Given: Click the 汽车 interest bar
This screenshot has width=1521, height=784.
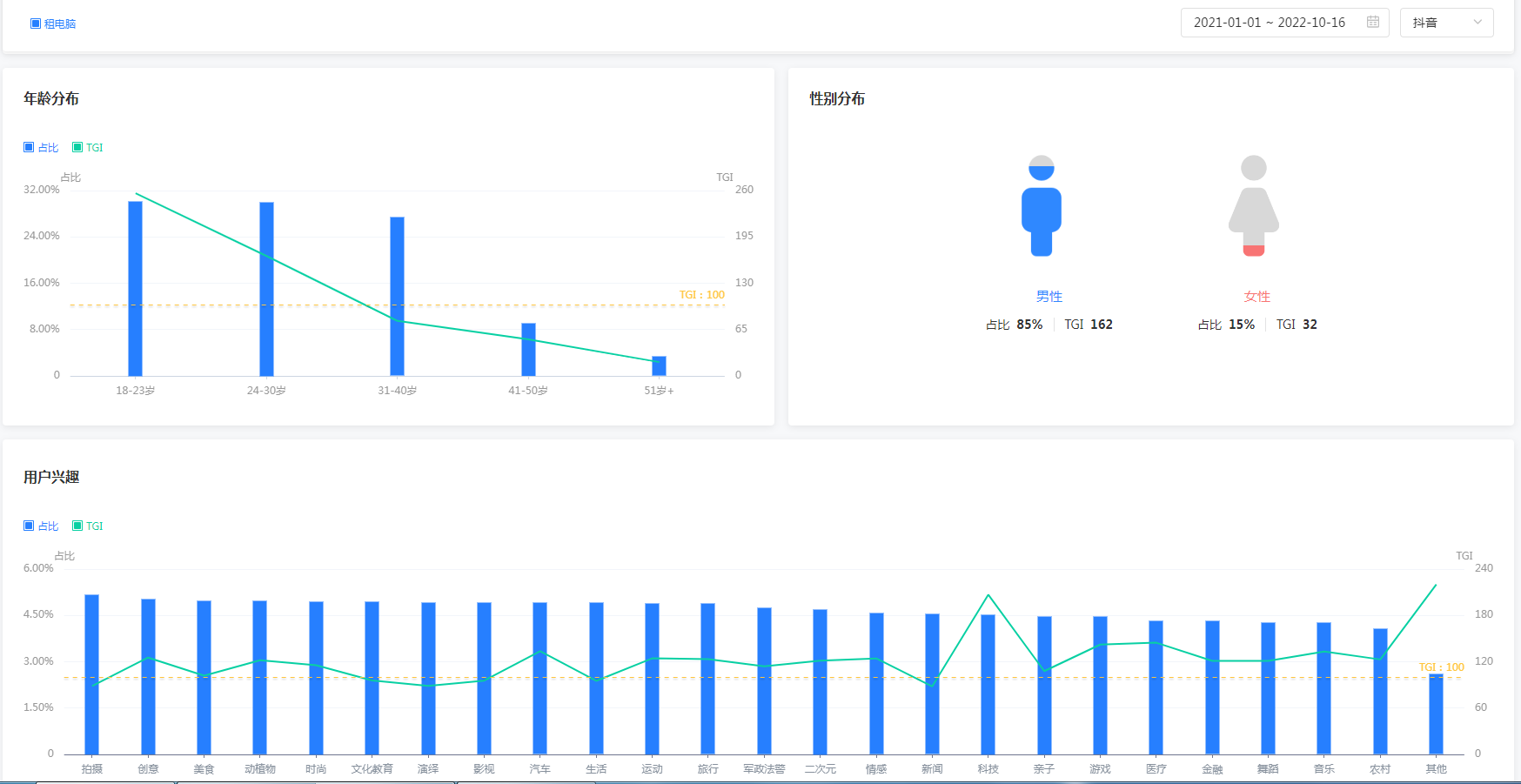Looking at the screenshot, I should pos(540,679).
